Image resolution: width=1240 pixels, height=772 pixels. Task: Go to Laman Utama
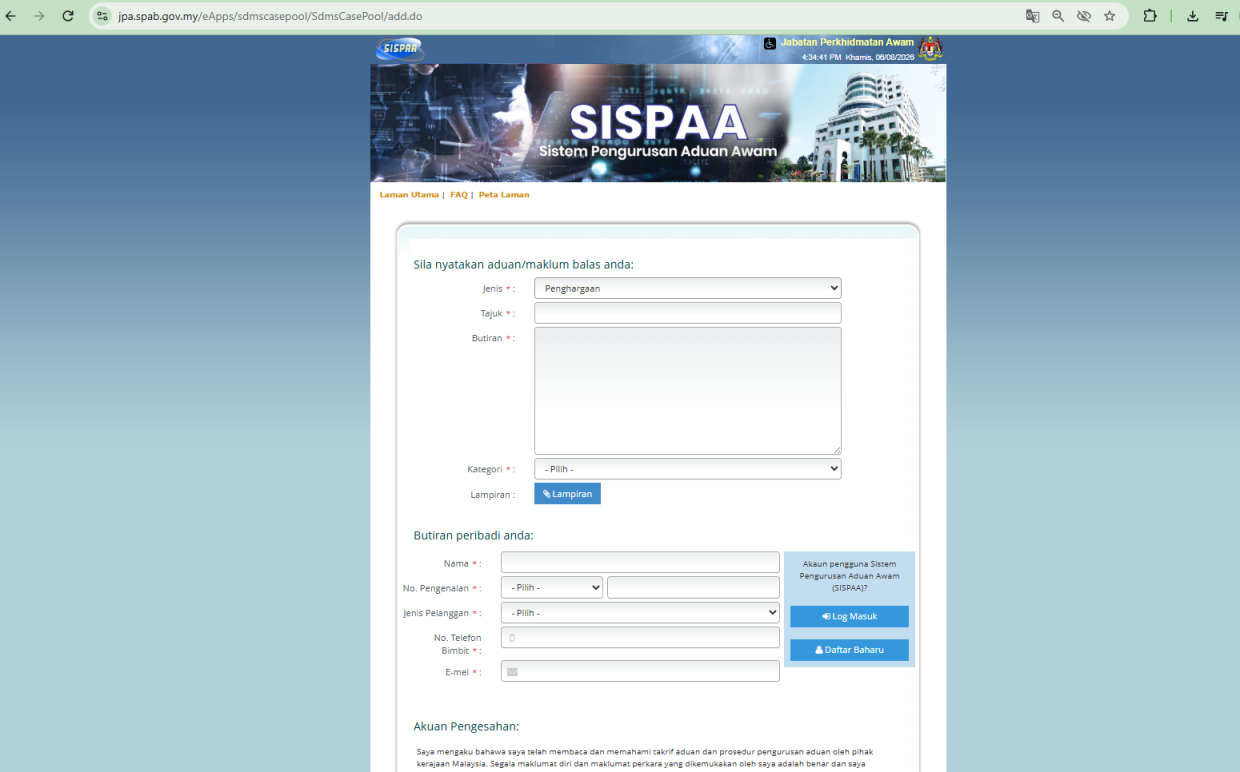pyautogui.click(x=409, y=195)
